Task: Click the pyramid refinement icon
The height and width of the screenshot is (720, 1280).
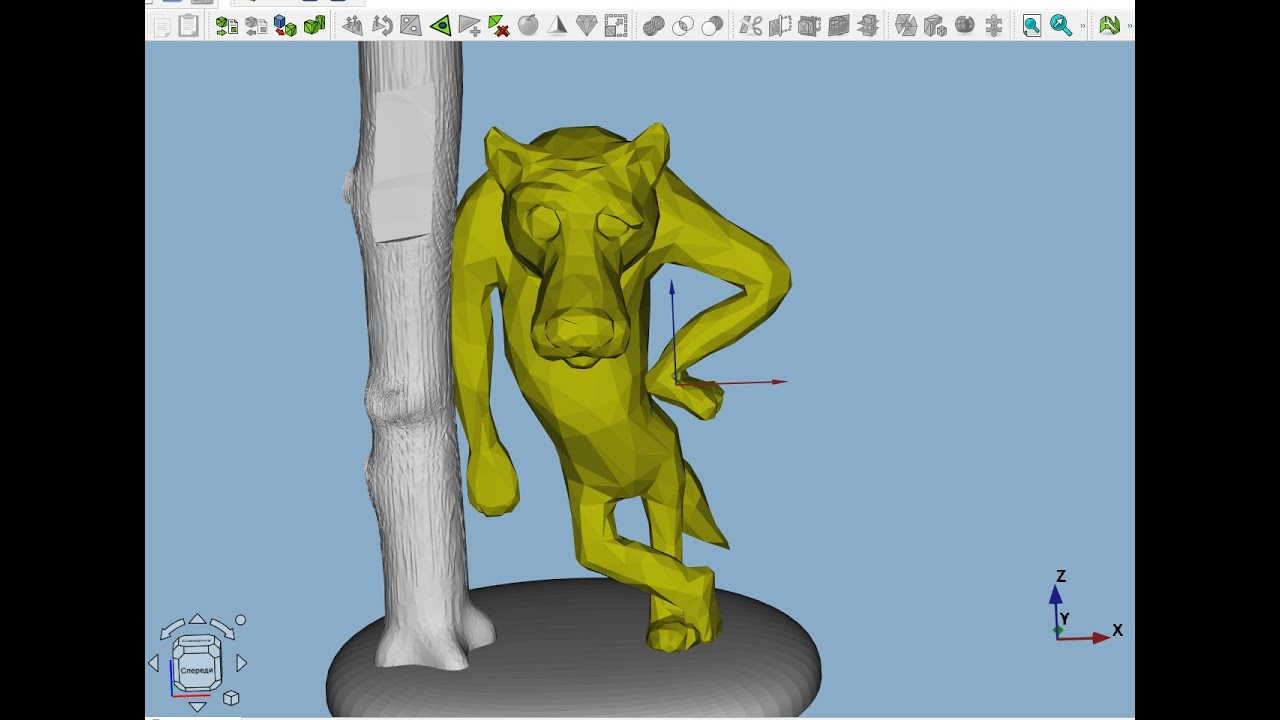Action: [x=557, y=26]
